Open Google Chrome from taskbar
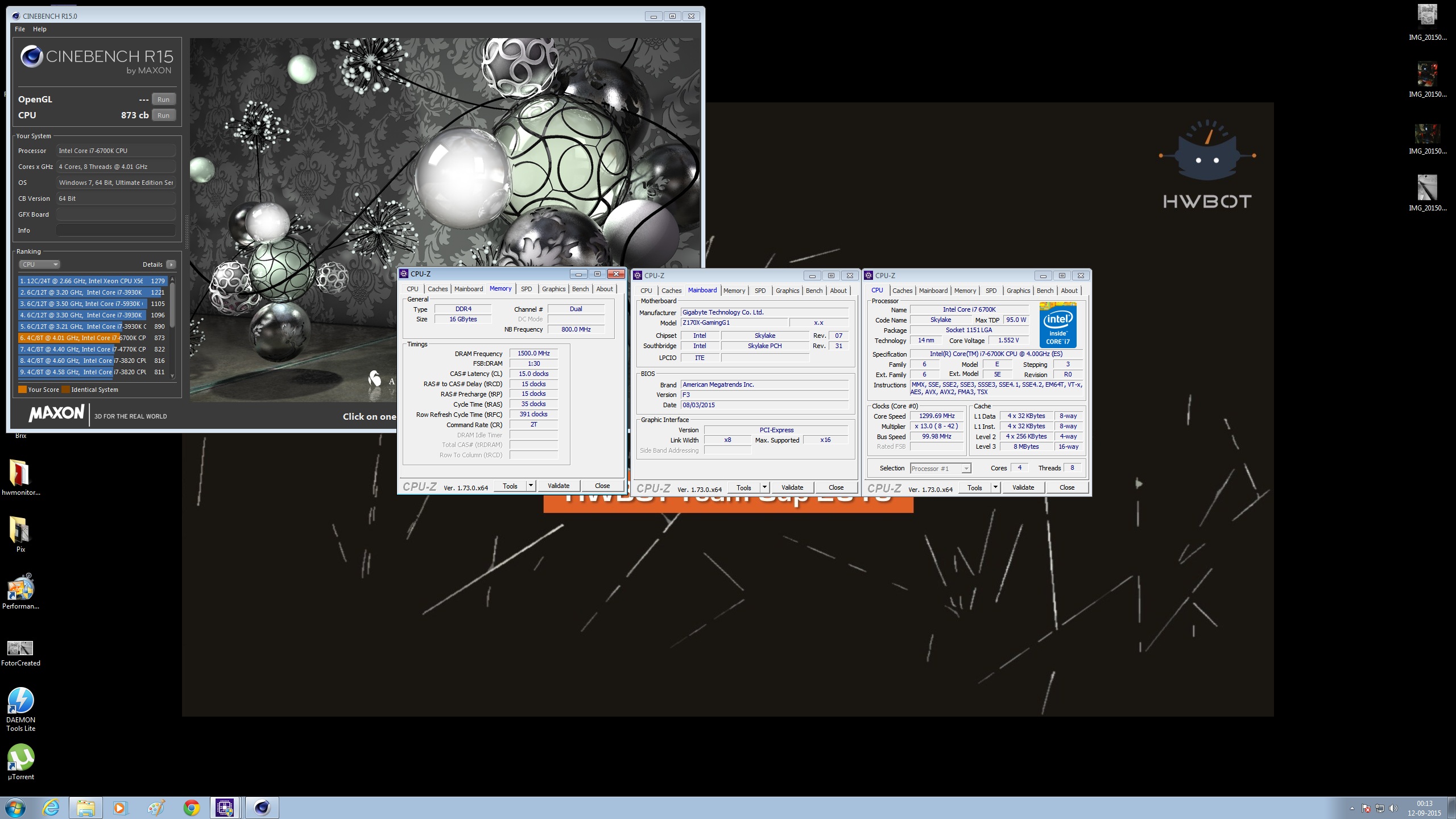This screenshot has width=1456, height=819. [192, 808]
